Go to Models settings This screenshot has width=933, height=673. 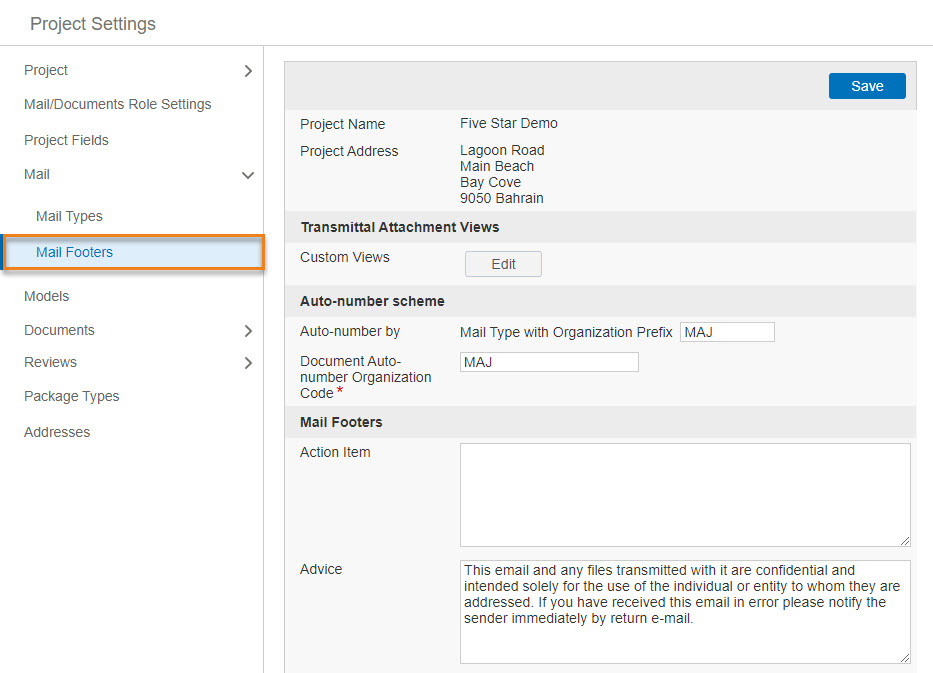[46, 296]
